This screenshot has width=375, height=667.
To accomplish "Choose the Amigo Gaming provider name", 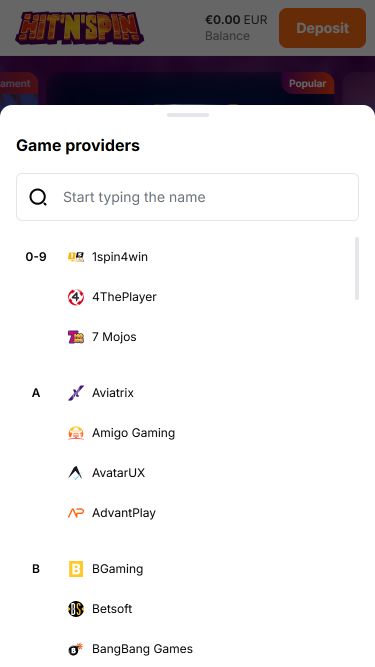I will [x=134, y=433].
